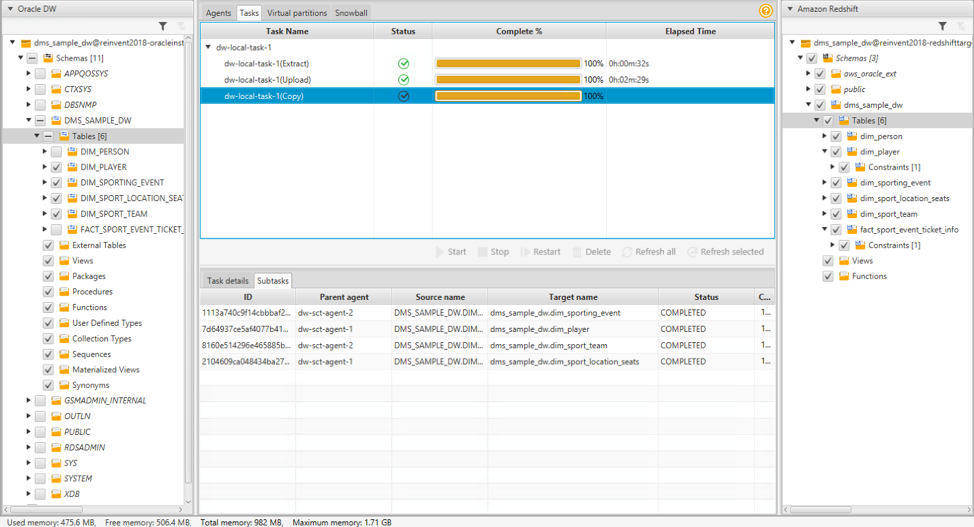
Task: Click the aws_oracle_ext schema icon
Action: click(x=836, y=73)
